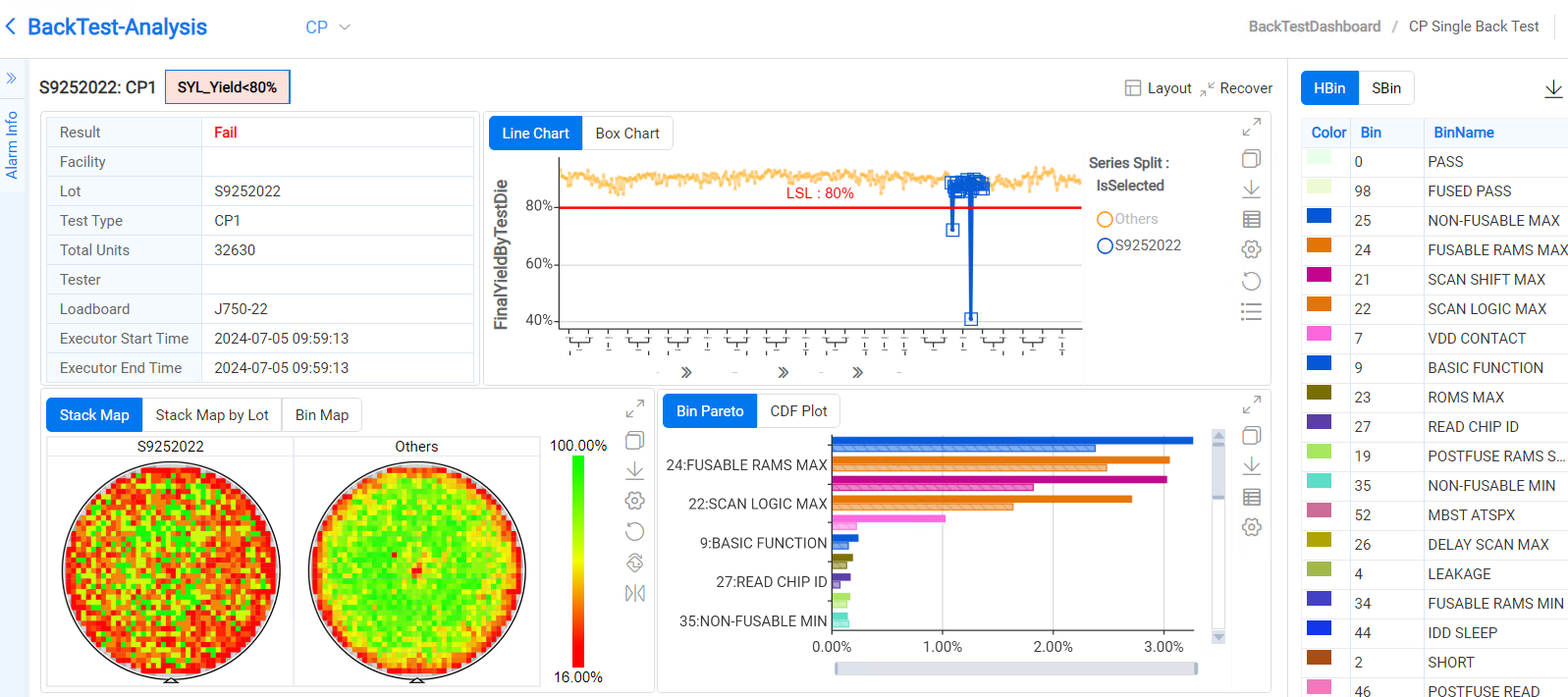This screenshot has height=697, width=1568.
Task: Click the FUSABLE RAMS MAX color swatch
Action: [x=1319, y=245]
